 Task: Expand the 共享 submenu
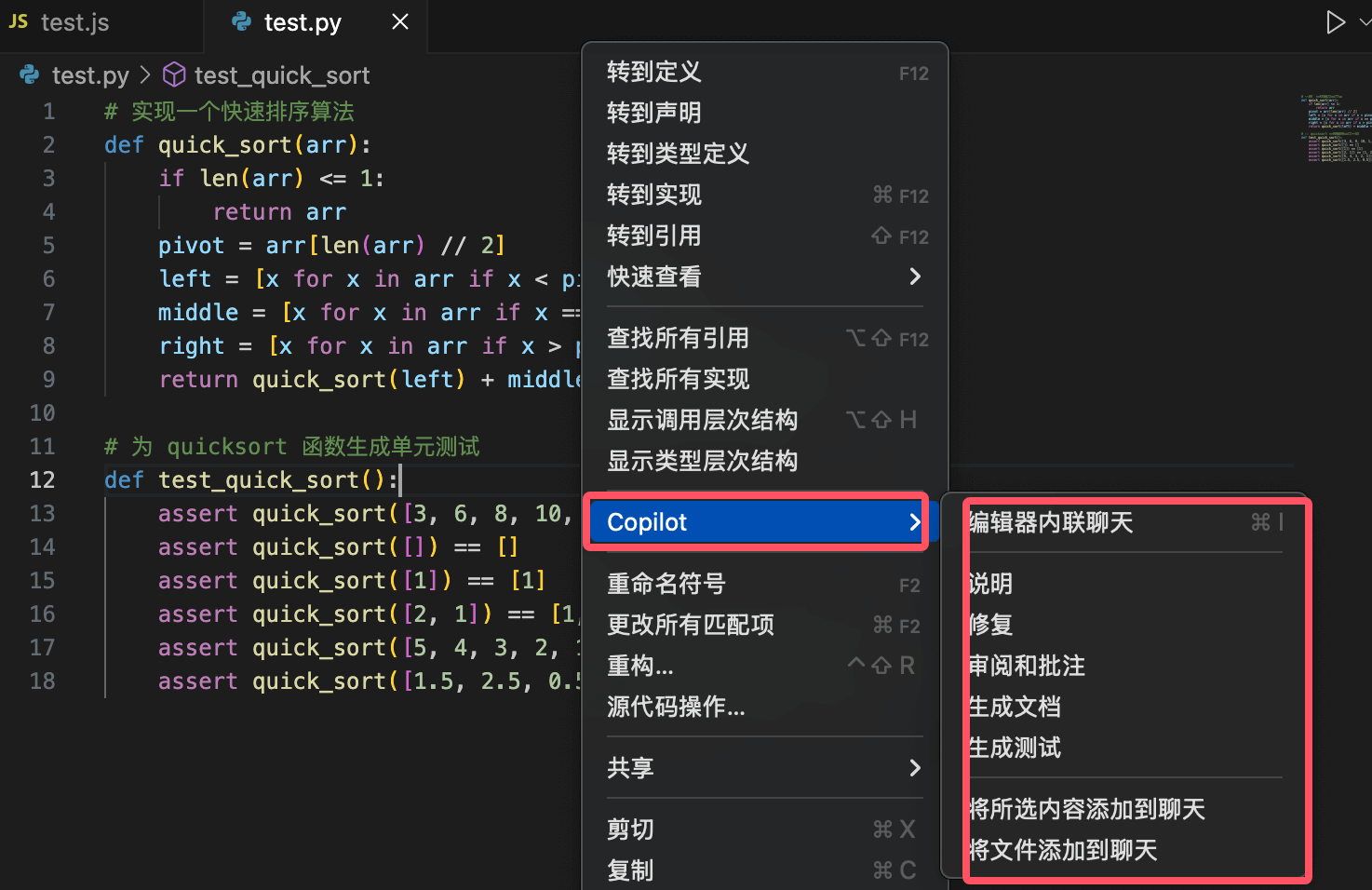(x=631, y=768)
